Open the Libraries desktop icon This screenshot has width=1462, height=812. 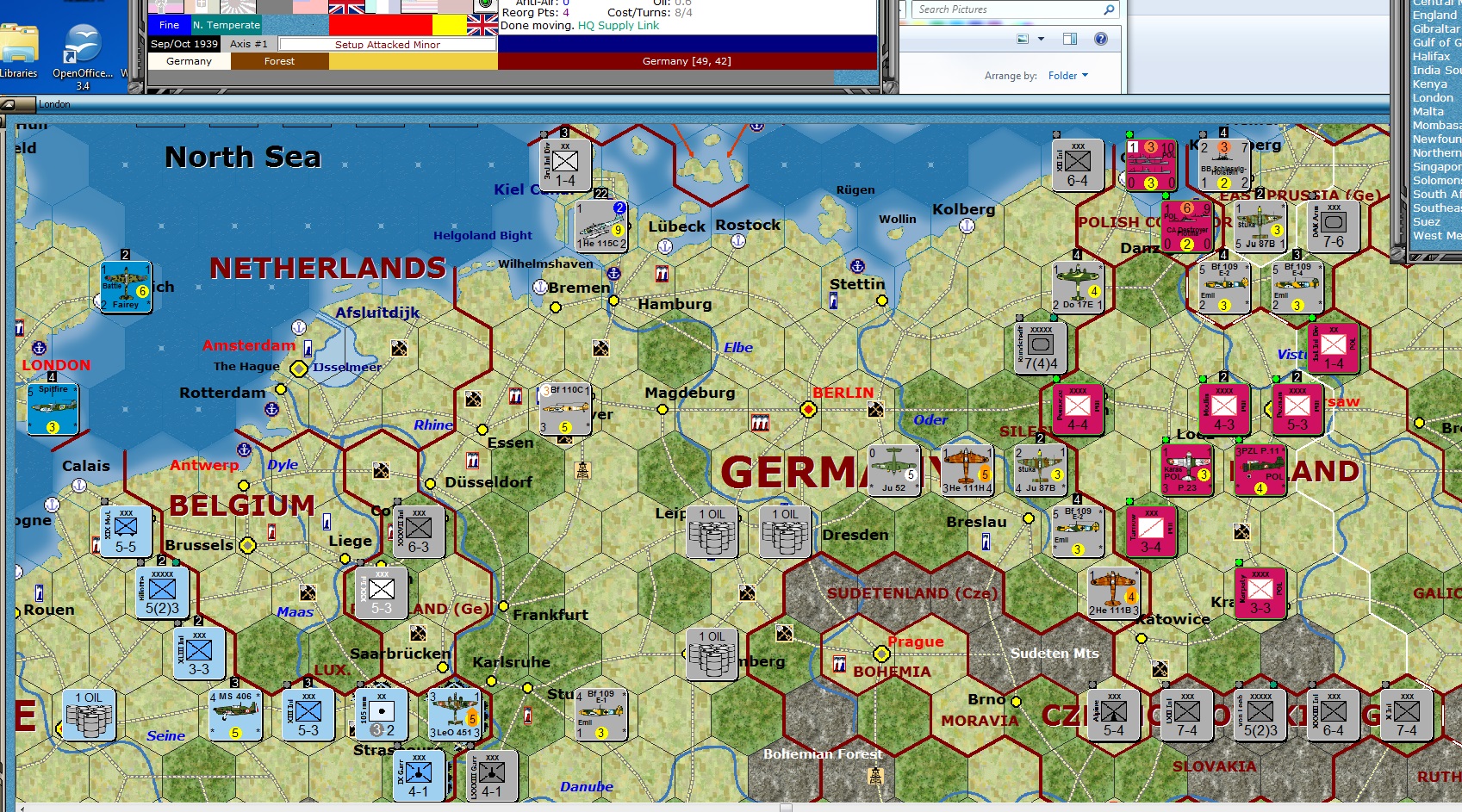click(18, 52)
